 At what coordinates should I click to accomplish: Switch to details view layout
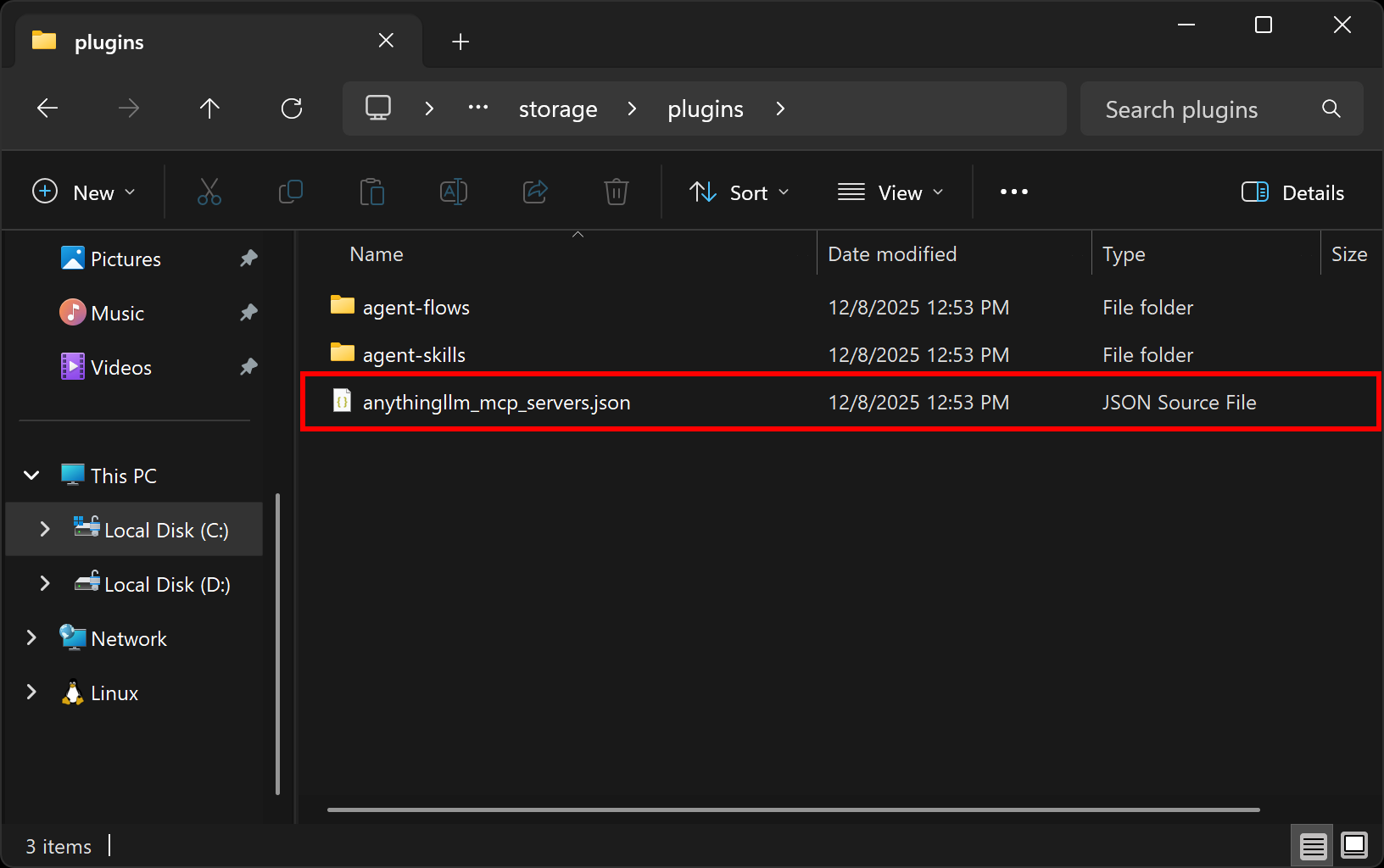(1313, 845)
